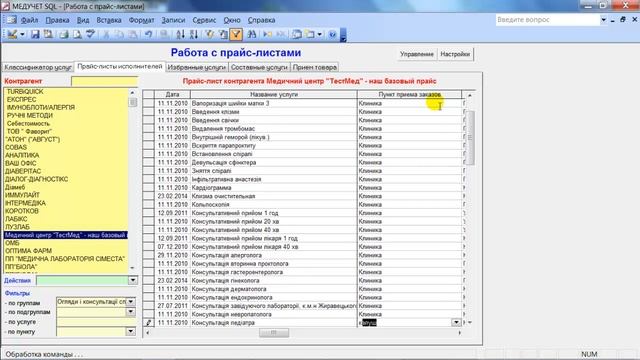Run Spelling check toolbar icon
This screenshot has width=640, height=360.
pyautogui.click(x=91, y=35)
